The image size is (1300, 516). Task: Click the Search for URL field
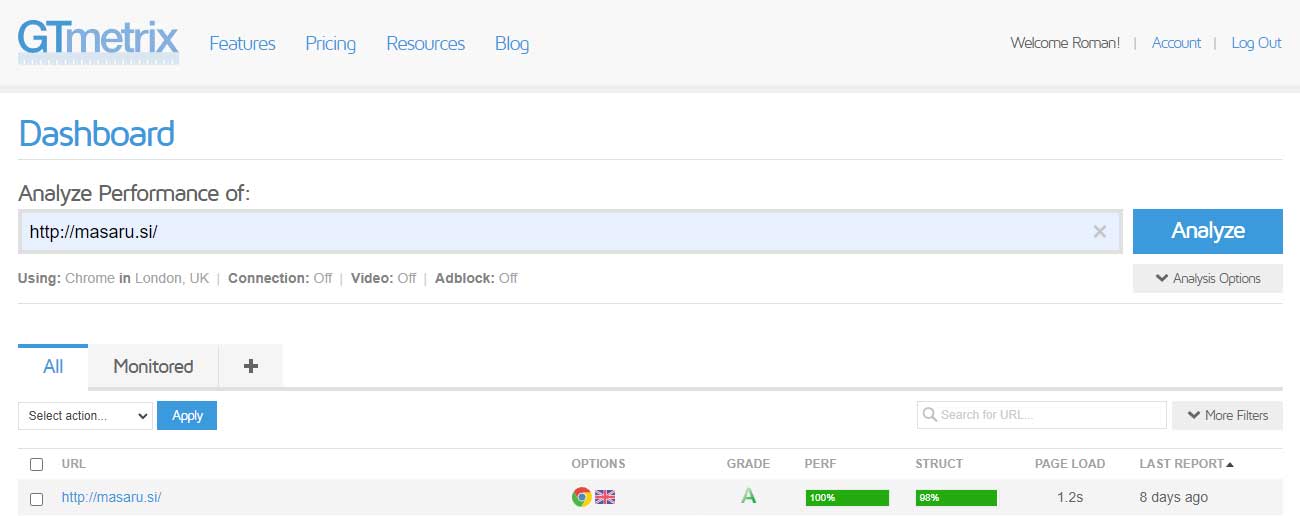click(x=1042, y=415)
